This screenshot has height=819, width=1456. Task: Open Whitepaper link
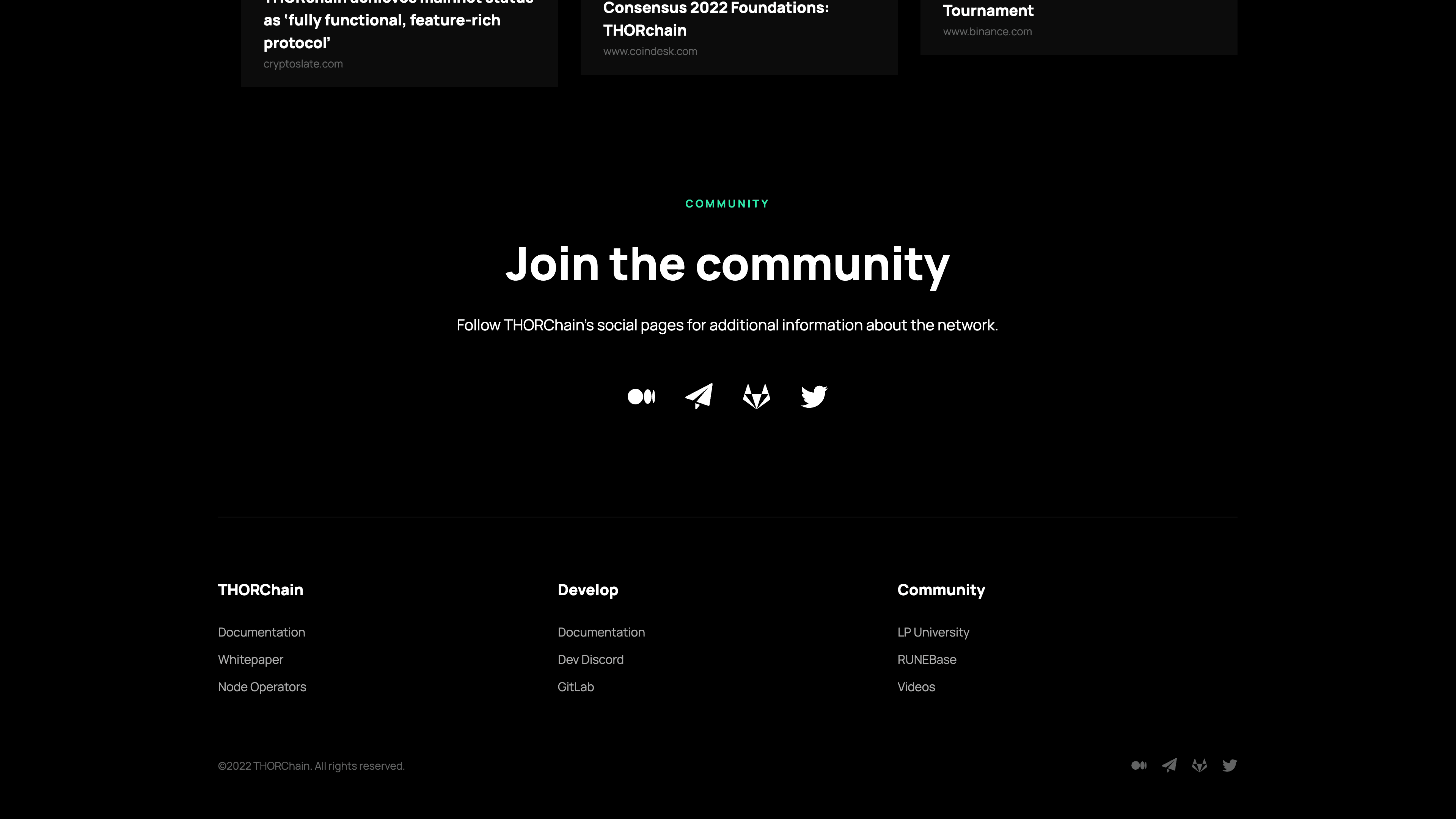250,660
